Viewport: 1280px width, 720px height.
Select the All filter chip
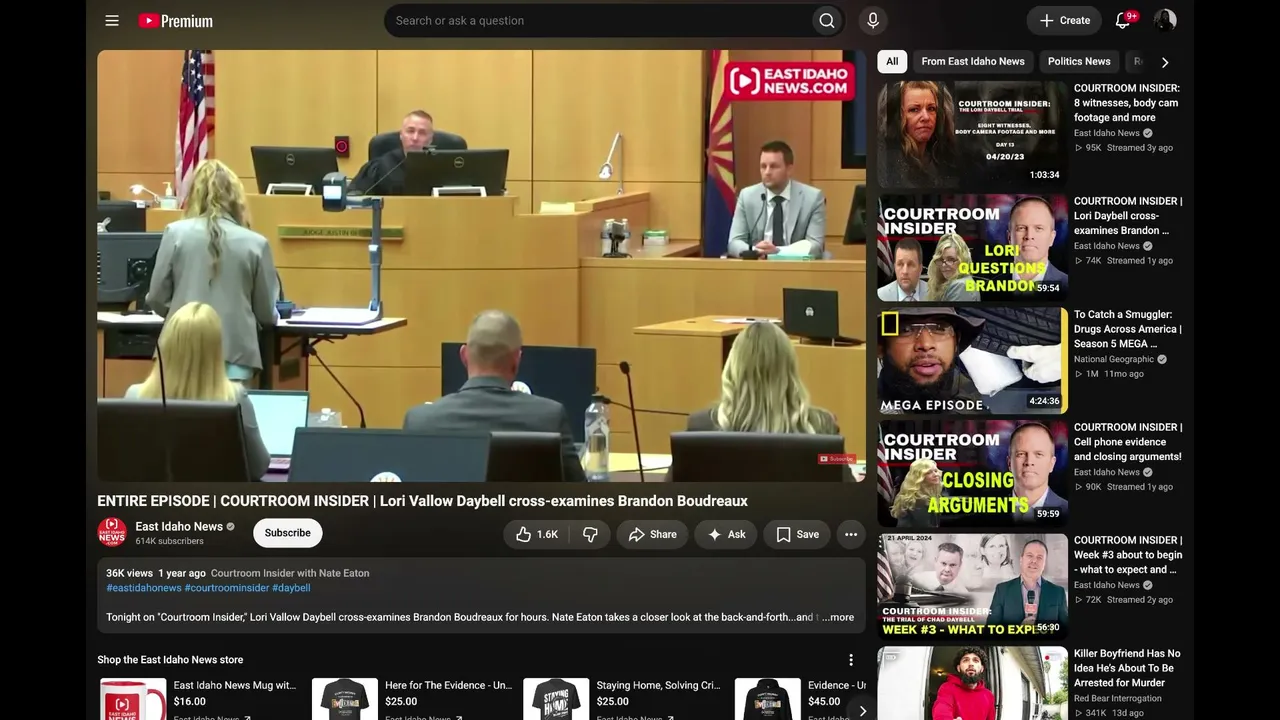pos(892,61)
